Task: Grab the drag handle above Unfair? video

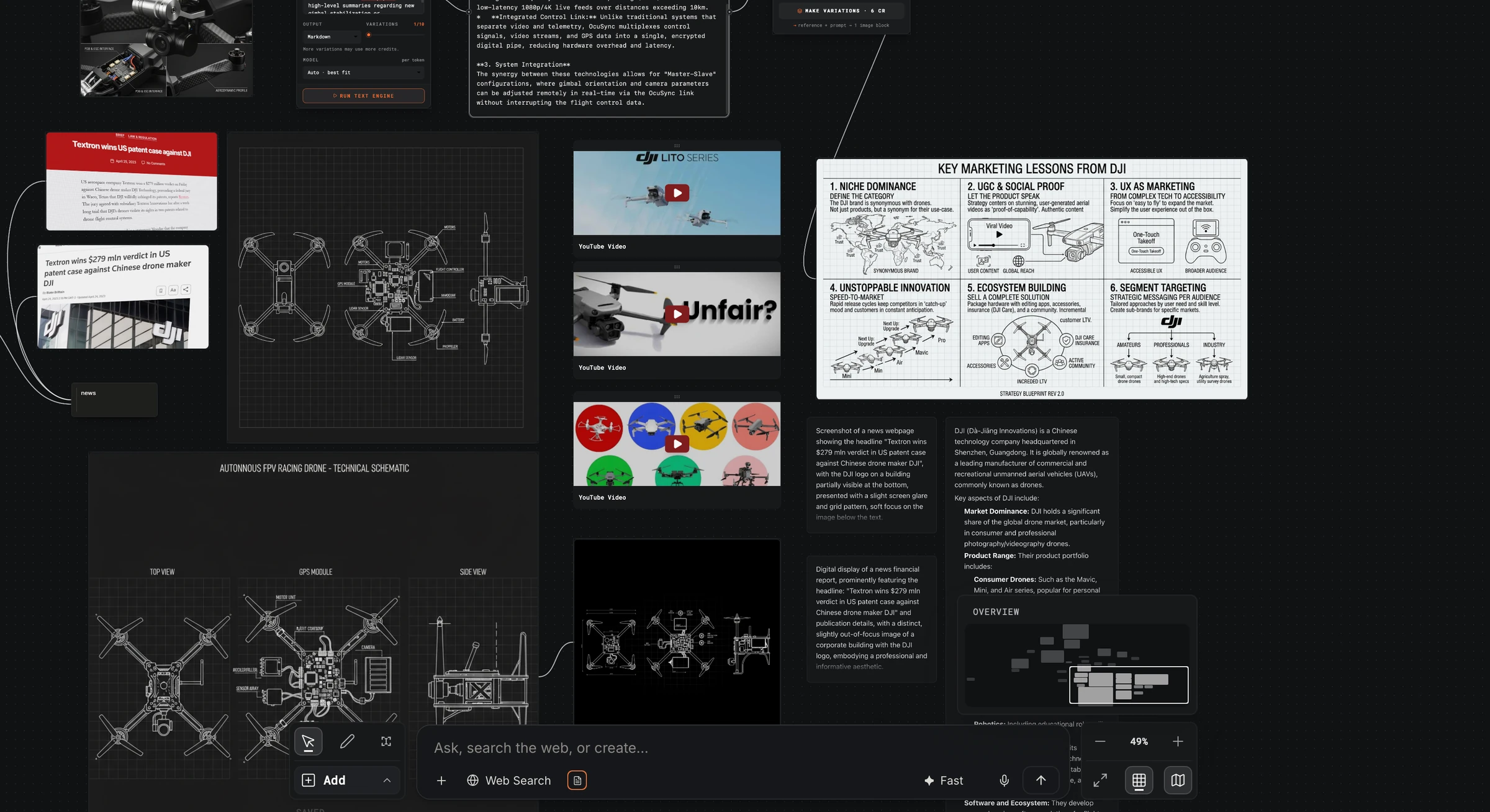Action: (x=677, y=267)
